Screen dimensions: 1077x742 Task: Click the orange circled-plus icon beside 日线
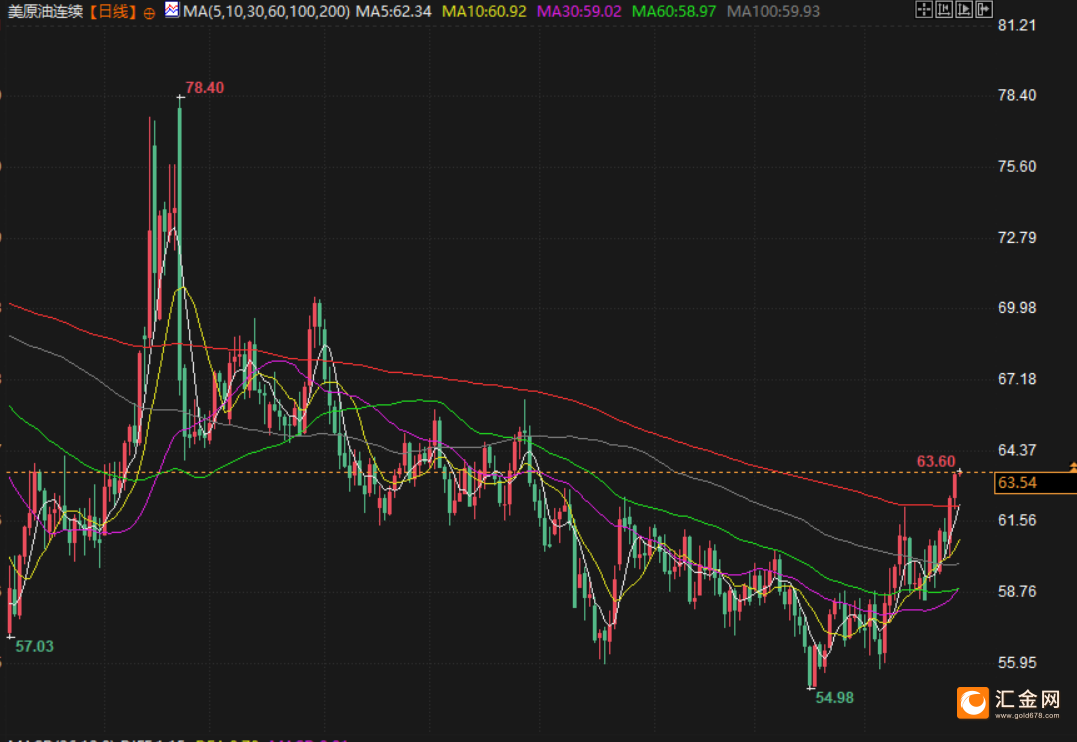[x=149, y=12]
